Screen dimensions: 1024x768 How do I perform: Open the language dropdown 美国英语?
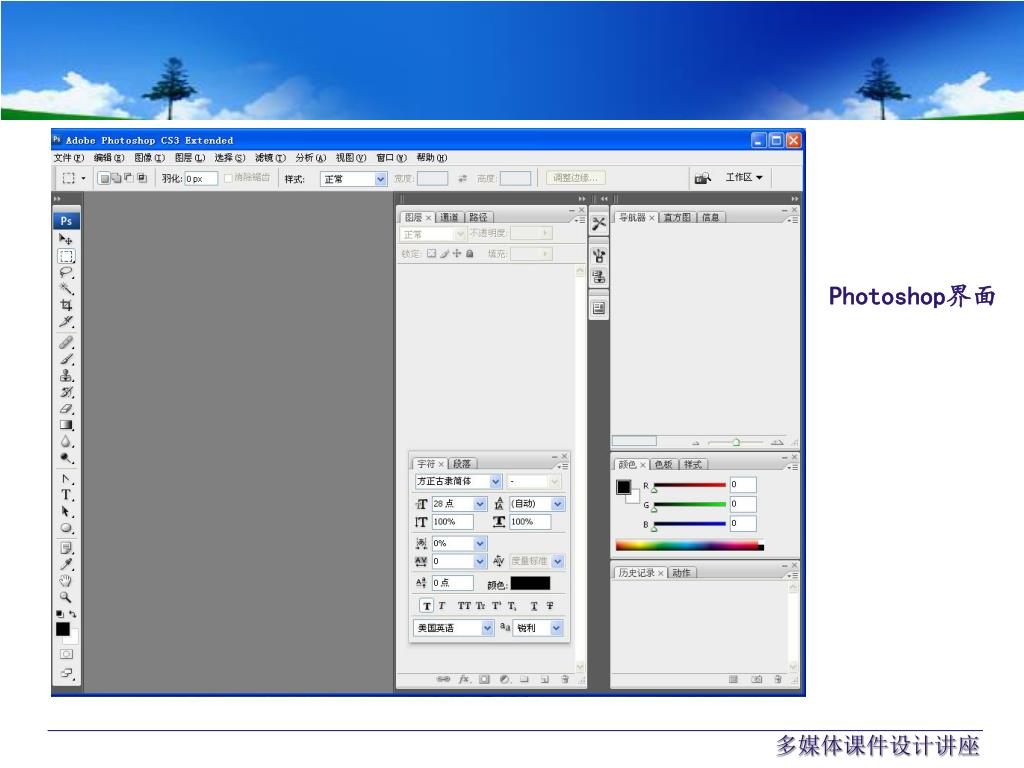point(453,628)
